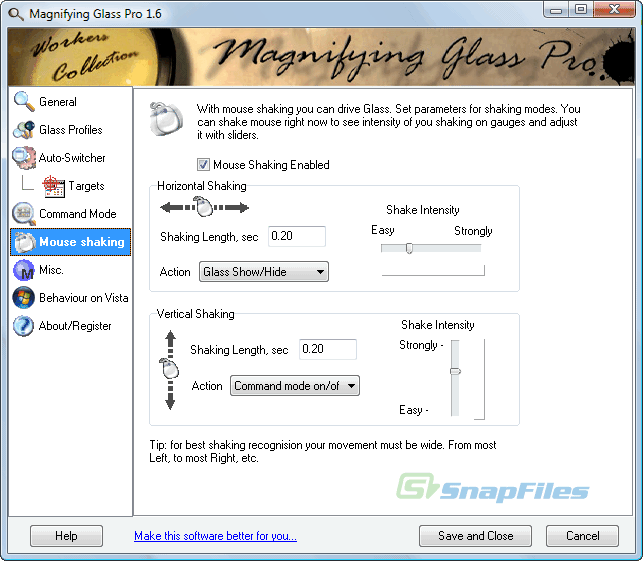Click the Magnifying Glass Pro banner title

[x=406, y=57]
